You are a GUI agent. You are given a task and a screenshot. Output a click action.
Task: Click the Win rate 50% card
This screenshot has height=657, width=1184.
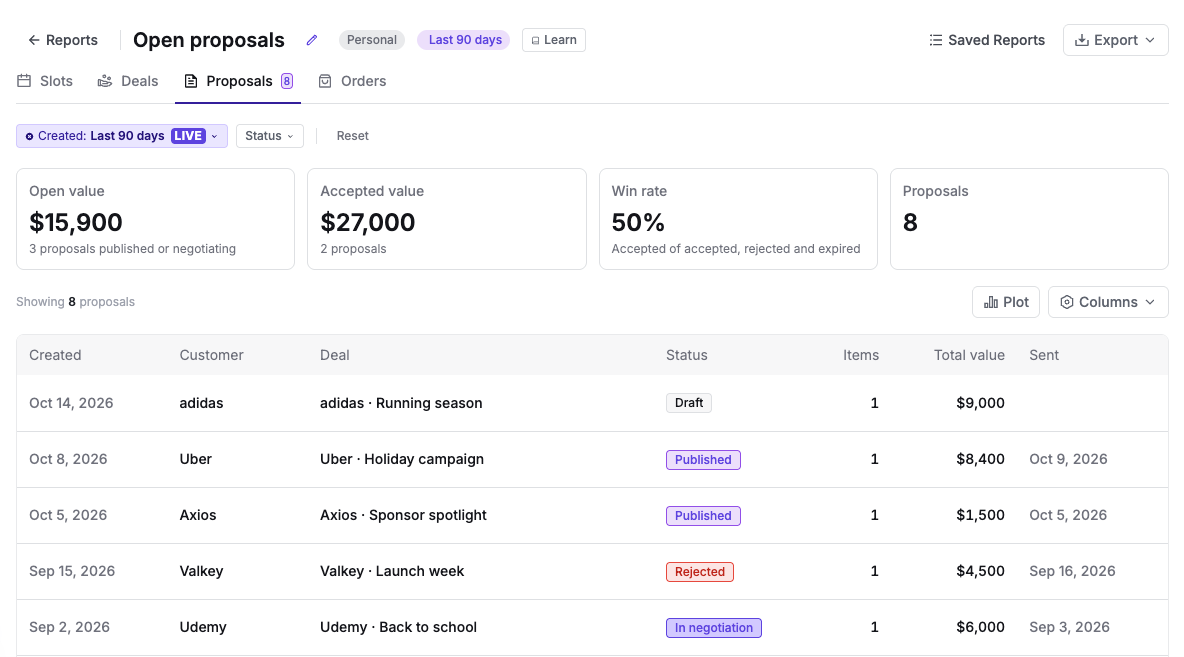pyautogui.click(x=738, y=219)
